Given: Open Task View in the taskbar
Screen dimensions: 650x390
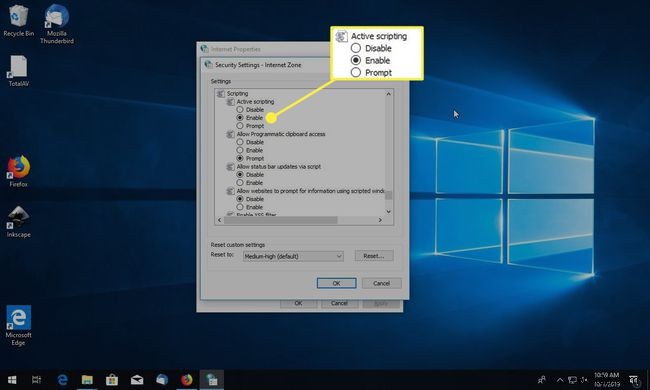Looking at the screenshot, I should 36,380.
